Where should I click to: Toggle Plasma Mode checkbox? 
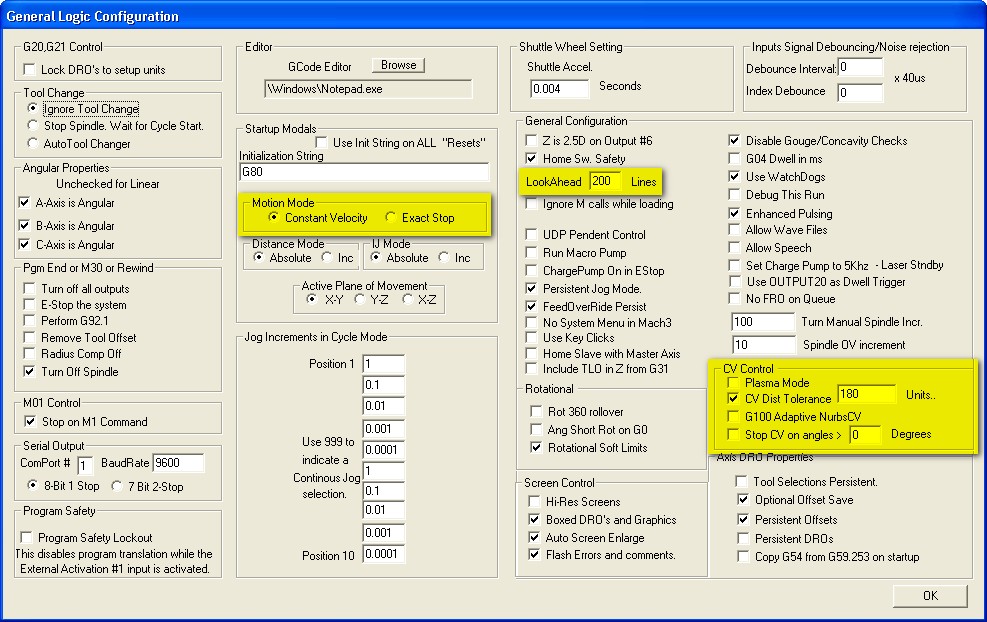734,384
